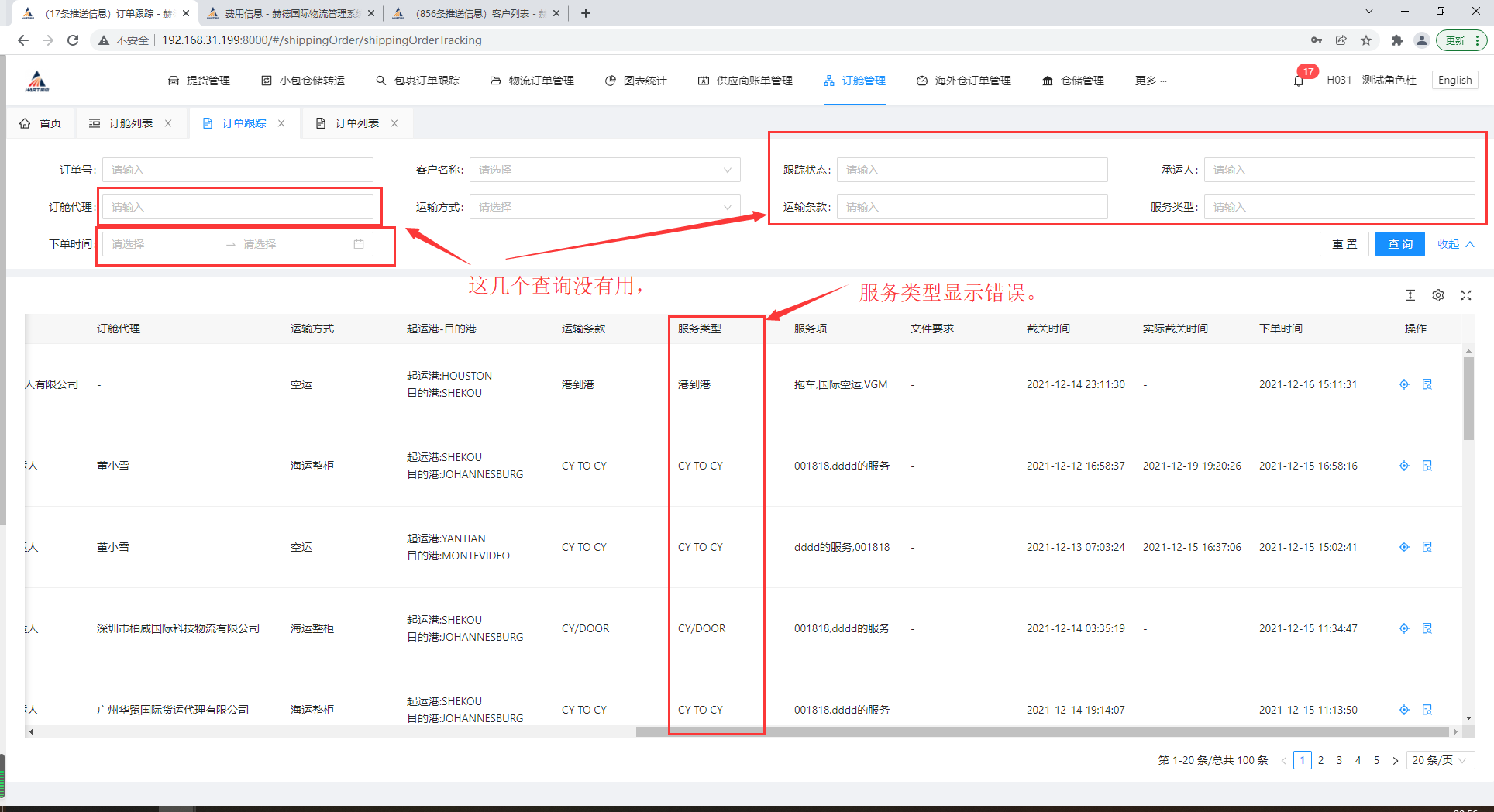Collapse the search filters with 收起
The width and height of the screenshot is (1494, 812).
coord(1455,244)
